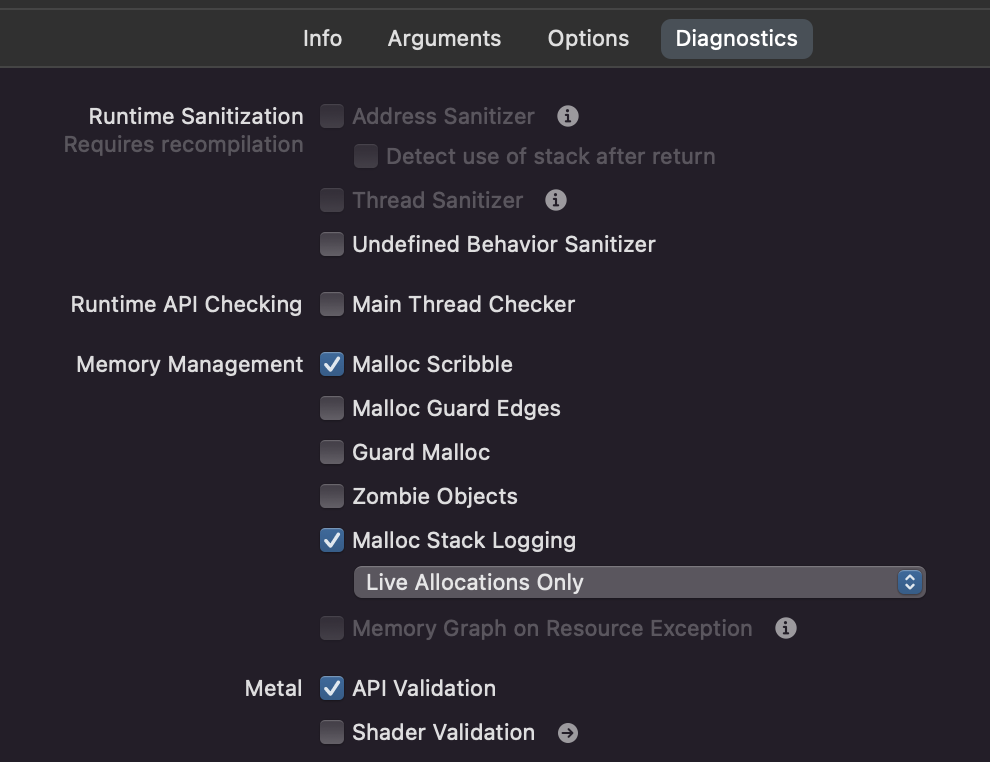Viewport: 990px width, 762px height.
Task: Uncheck Metal API Validation
Action: click(332, 688)
